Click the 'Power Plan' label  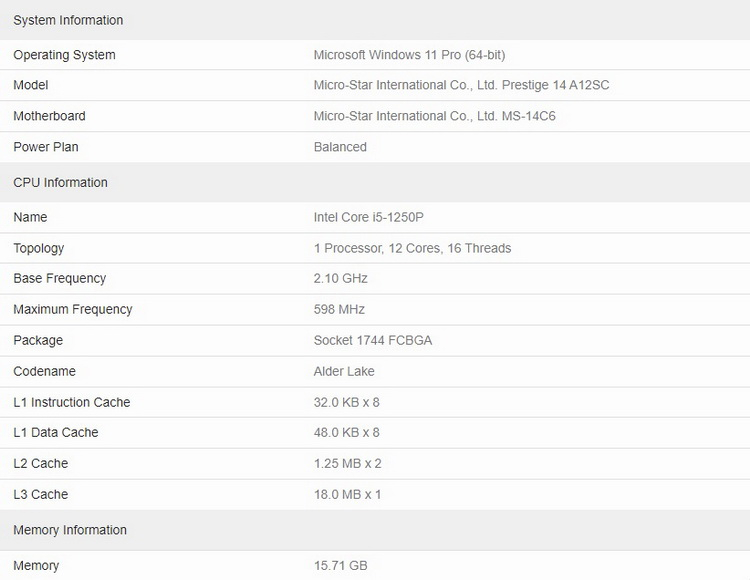46,147
